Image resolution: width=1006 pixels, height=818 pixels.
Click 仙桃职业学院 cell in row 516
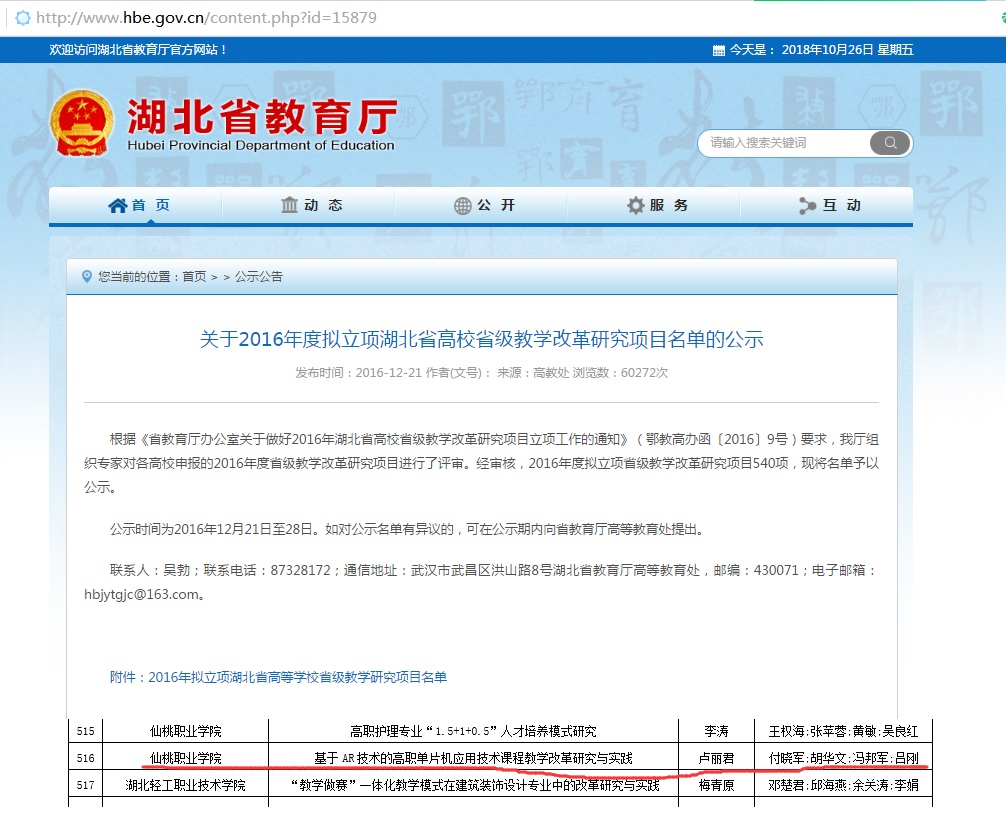click(185, 758)
